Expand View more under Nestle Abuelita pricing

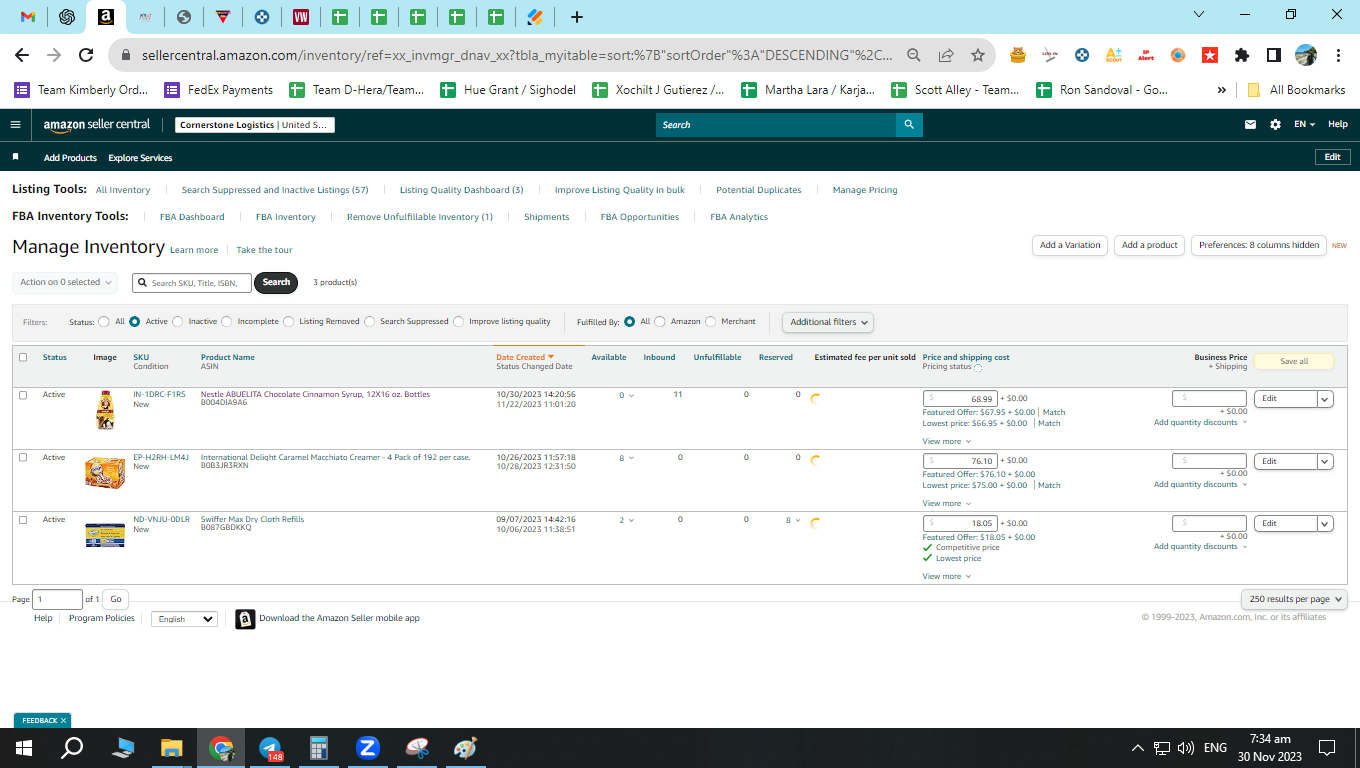click(946, 441)
